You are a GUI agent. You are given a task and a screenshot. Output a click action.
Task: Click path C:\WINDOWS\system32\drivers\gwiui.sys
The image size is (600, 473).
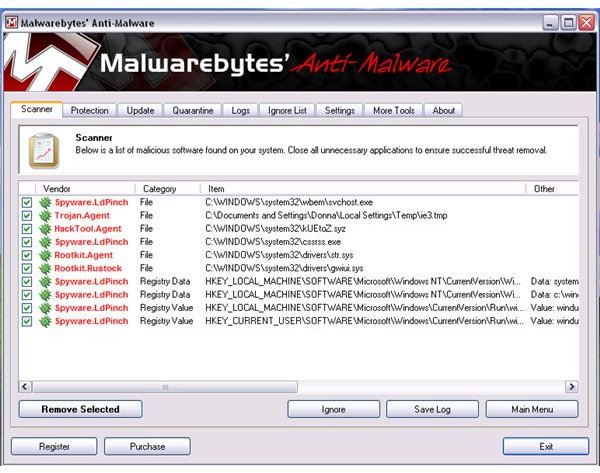pos(284,268)
